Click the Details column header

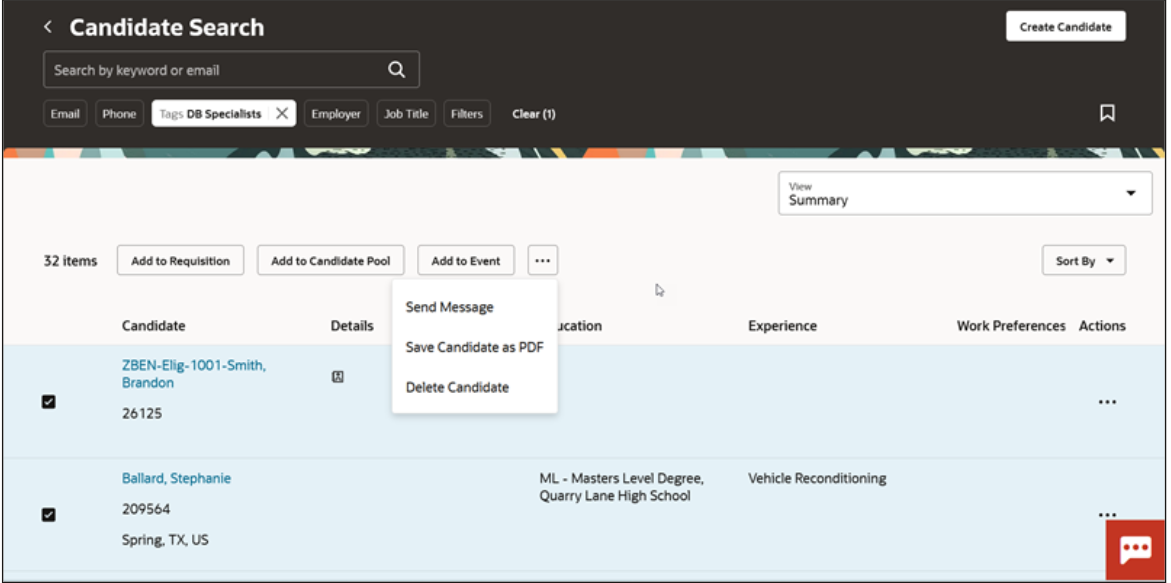click(352, 325)
